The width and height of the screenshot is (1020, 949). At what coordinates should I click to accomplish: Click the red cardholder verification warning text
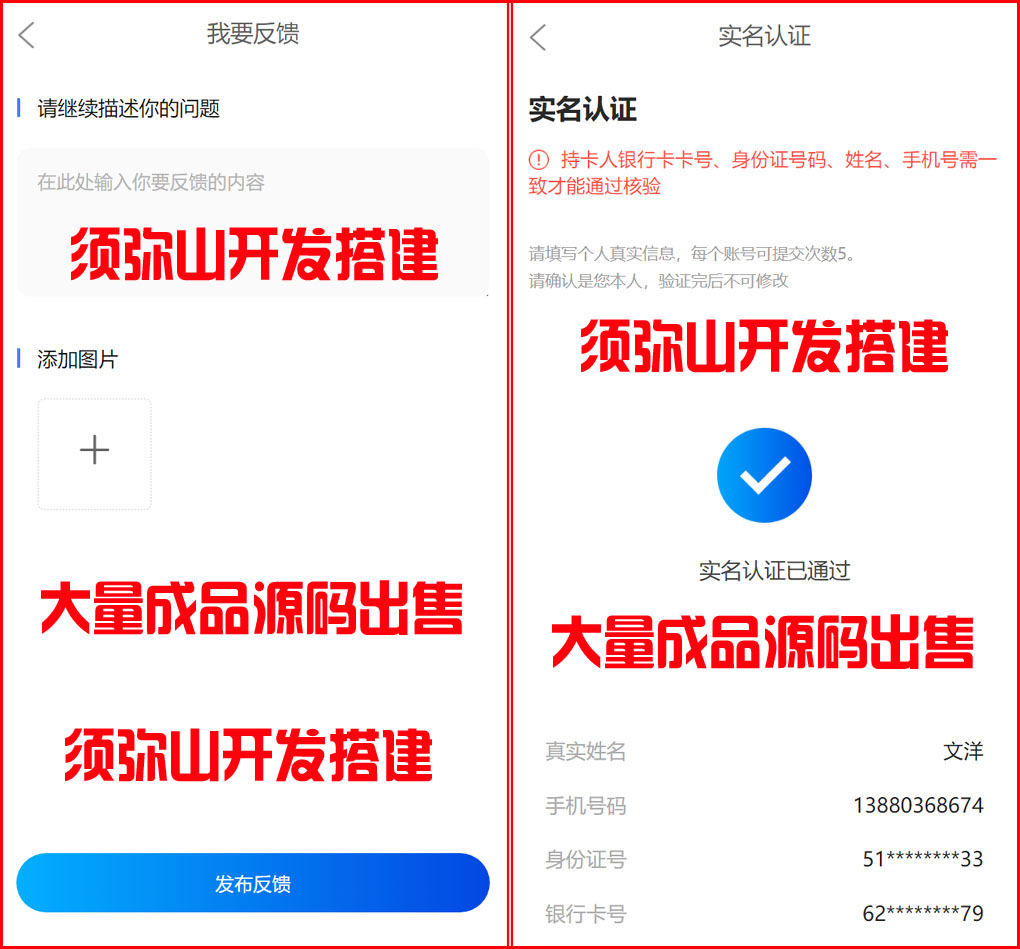coord(762,172)
